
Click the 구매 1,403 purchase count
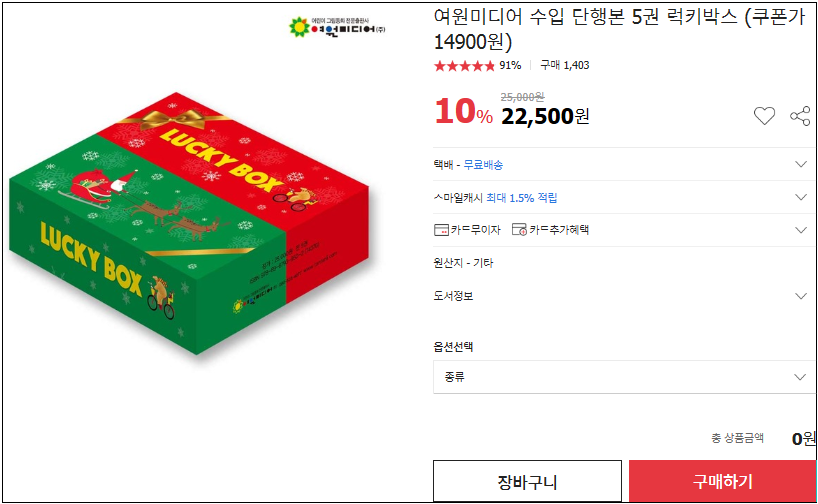click(565, 65)
